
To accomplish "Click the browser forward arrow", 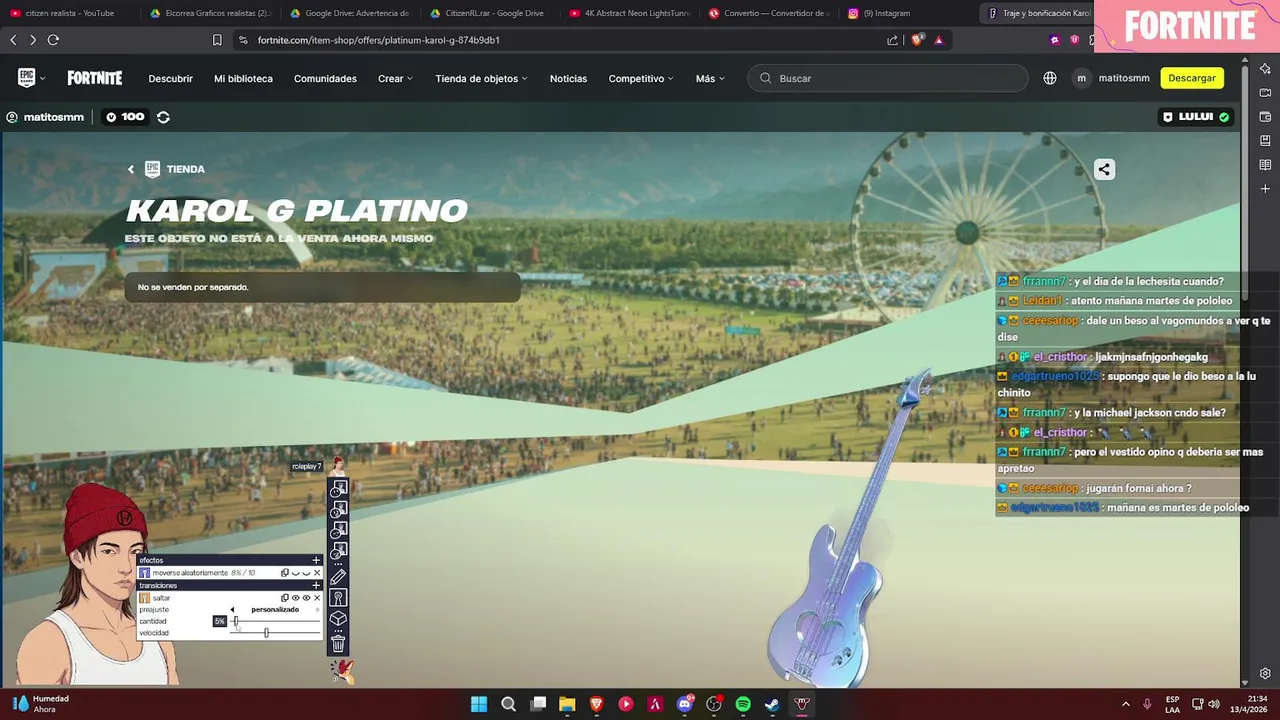I will 33,40.
